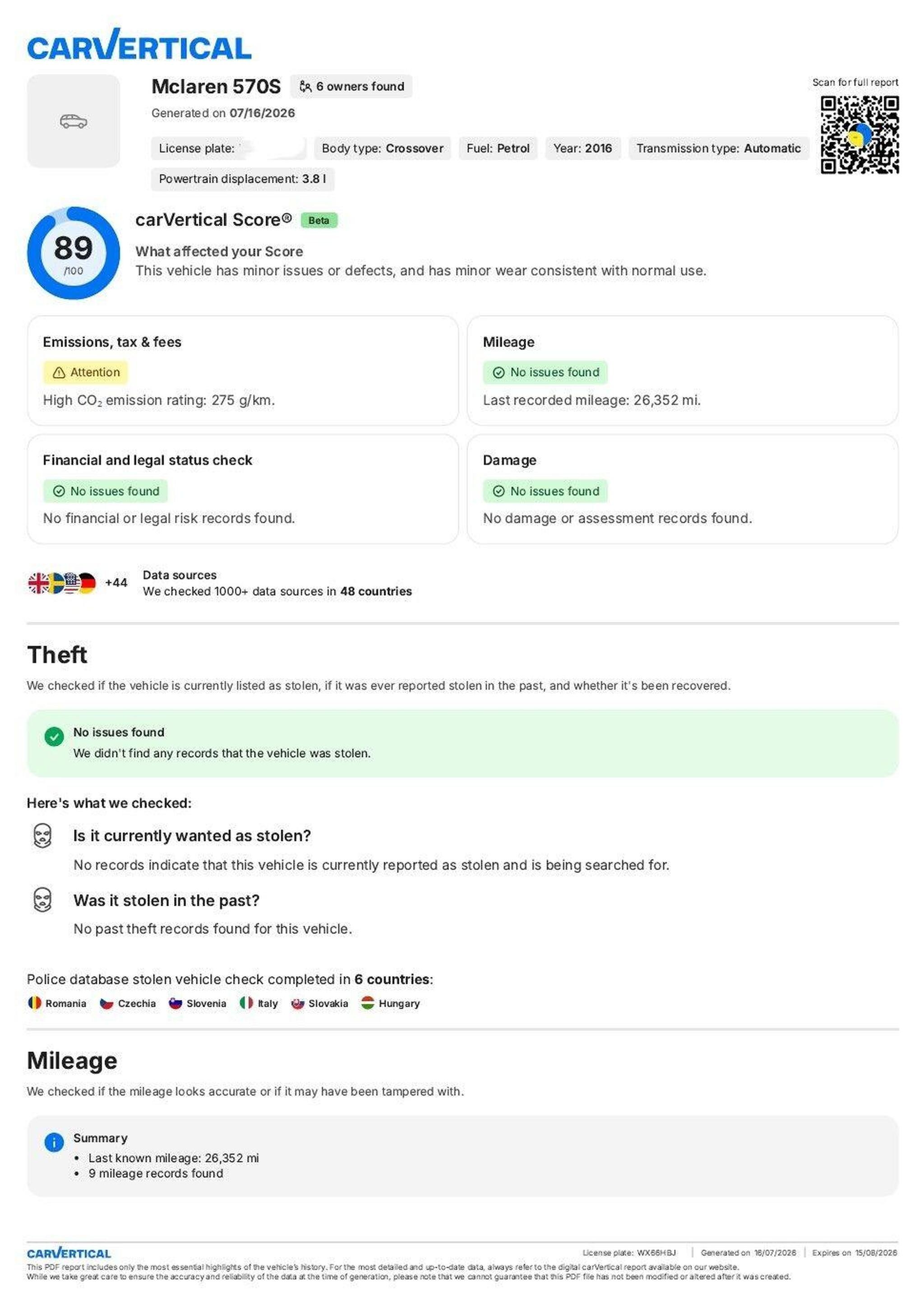Click the Body type: Crossover chip

pos(382,148)
